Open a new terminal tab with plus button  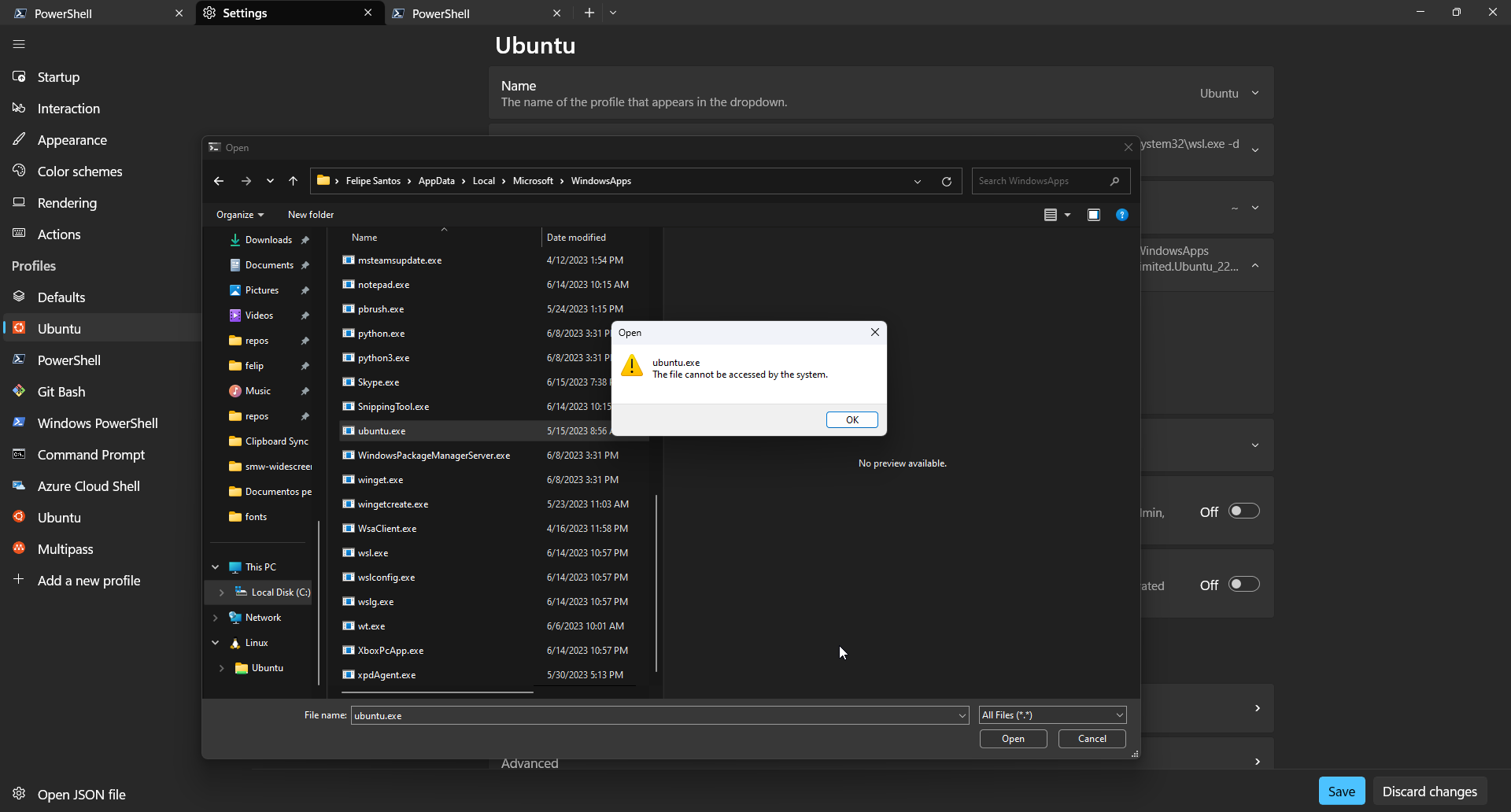(589, 13)
